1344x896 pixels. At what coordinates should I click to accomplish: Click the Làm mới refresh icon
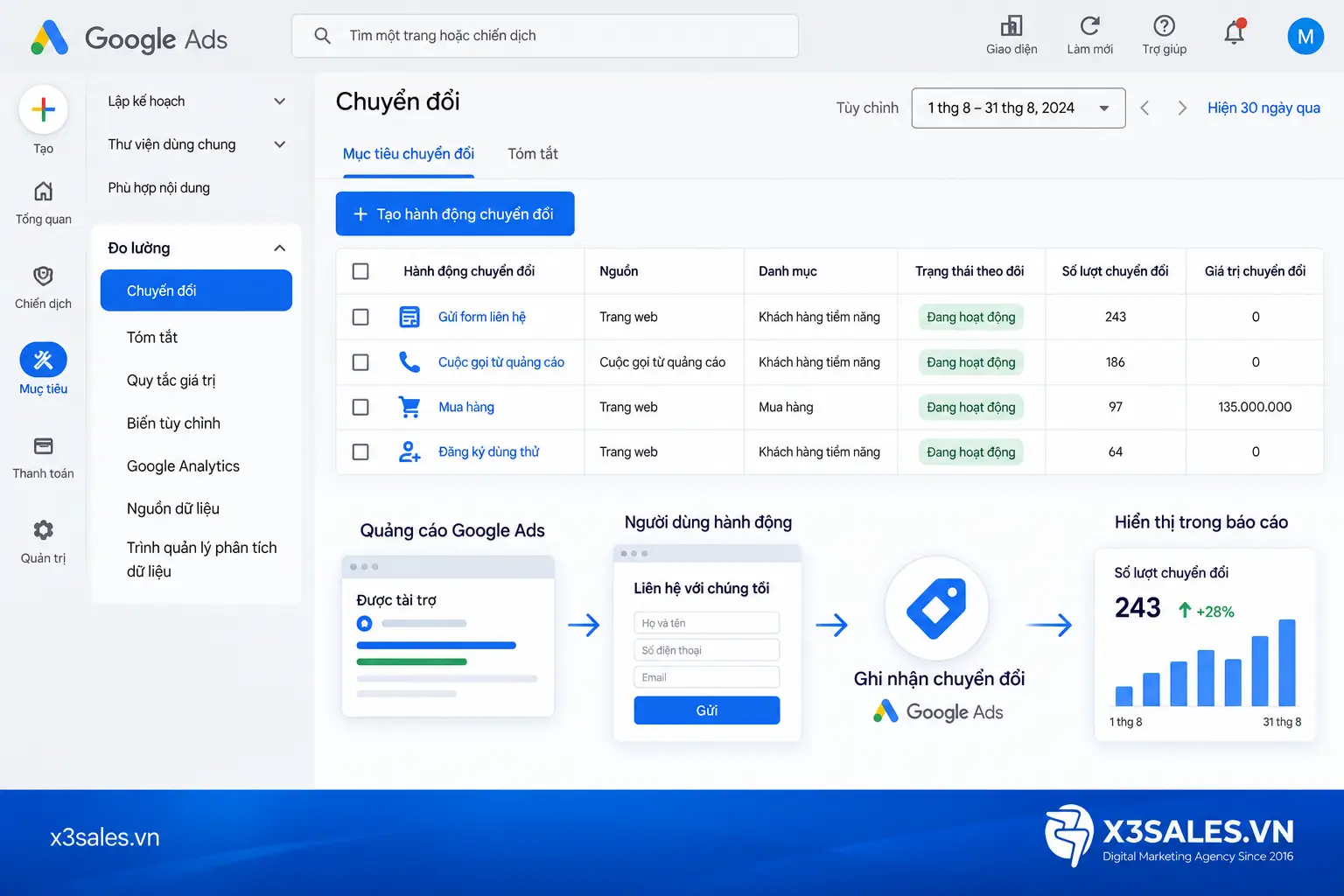[x=1089, y=25]
